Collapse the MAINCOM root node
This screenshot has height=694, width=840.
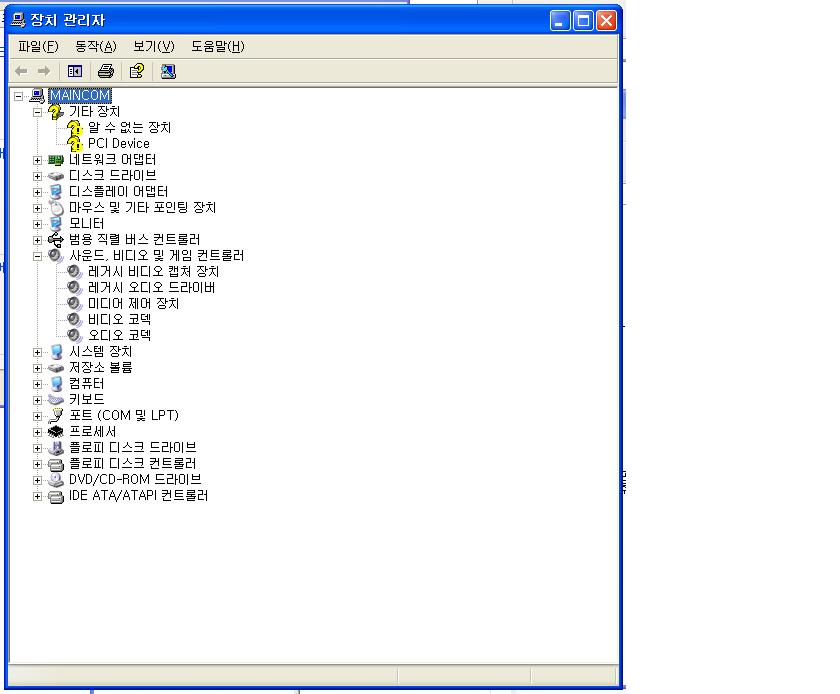point(19,96)
